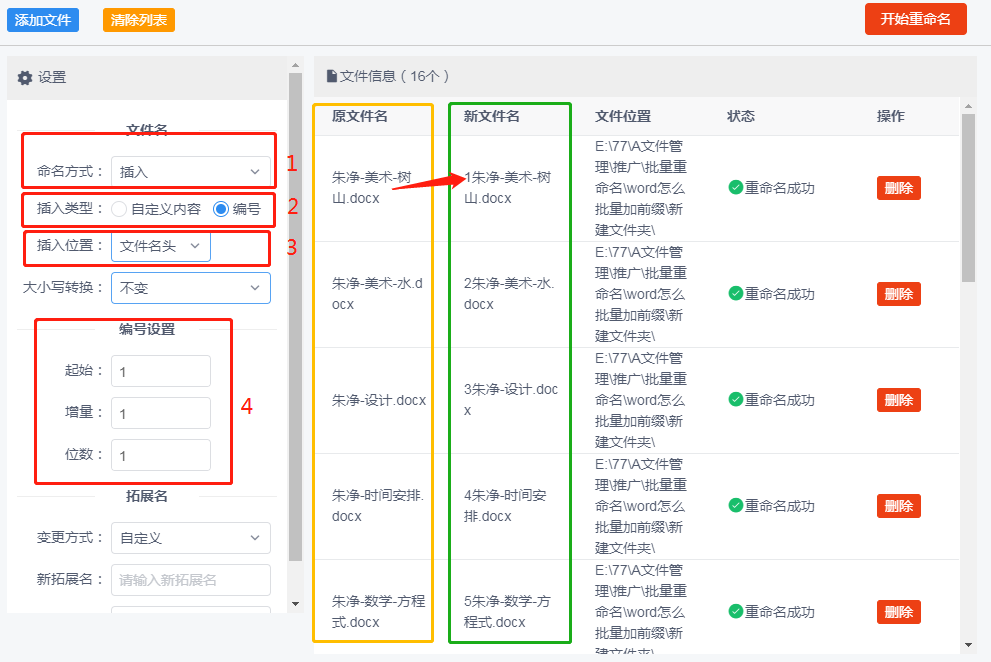This screenshot has height=662, width=991.
Task: Select original name 朱净-美术-水.docx
Action: click(x=377, y=294)
